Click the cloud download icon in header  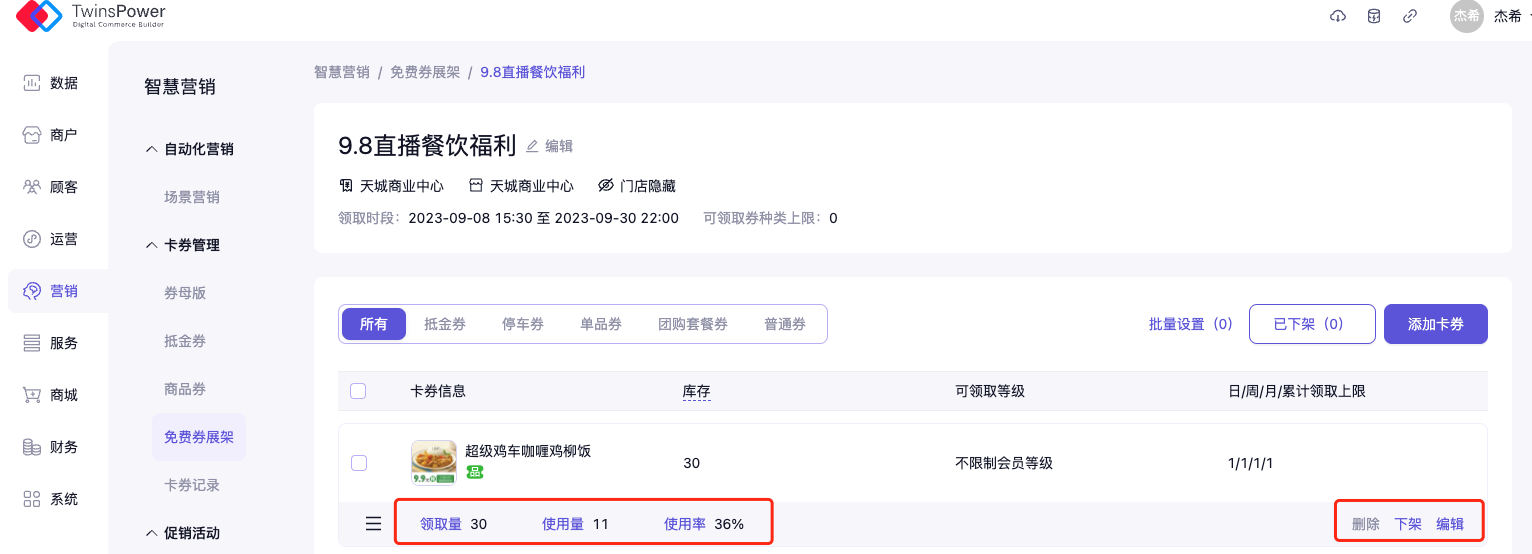point(1338,16)
